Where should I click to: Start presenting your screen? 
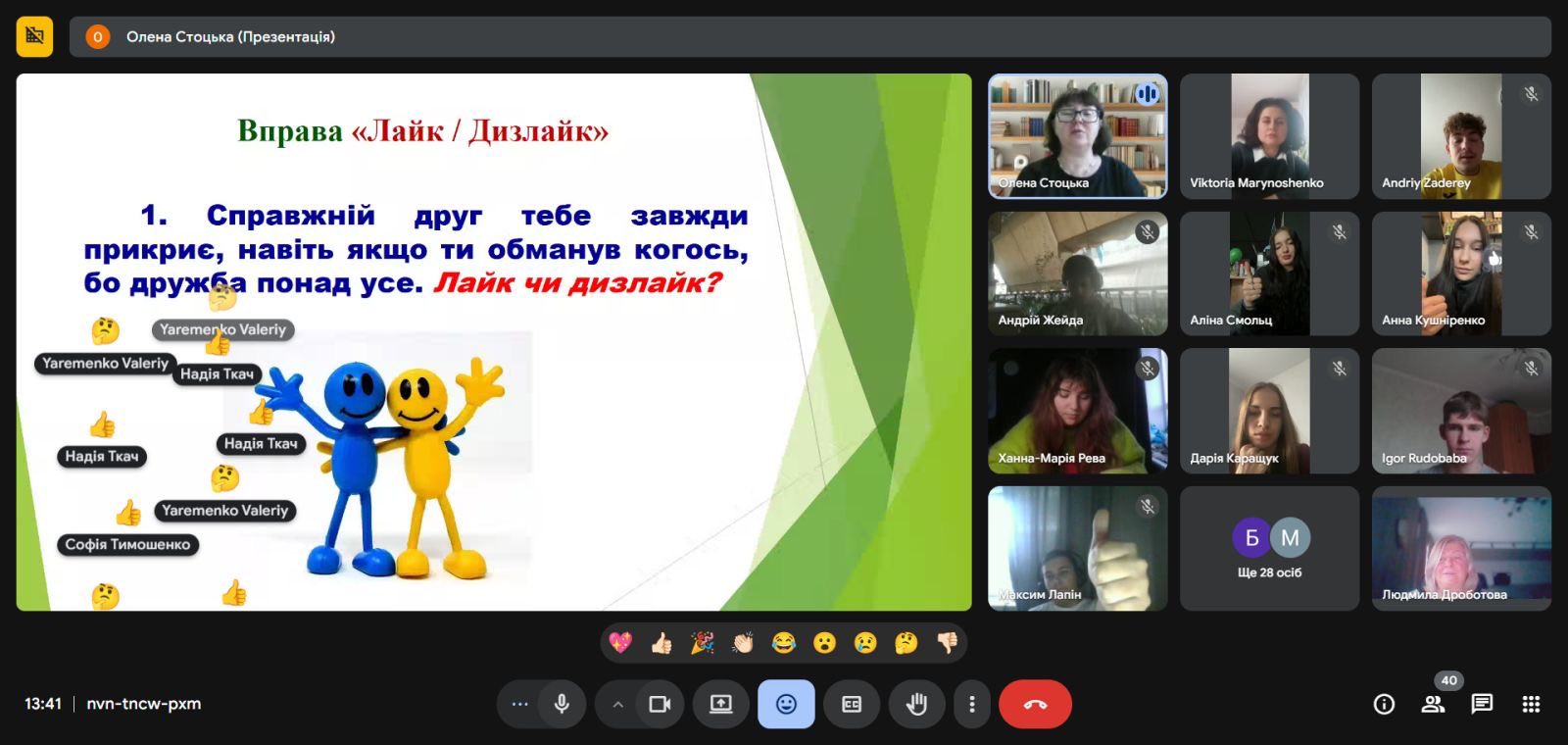pyautogui.click(x=721, y=704)
